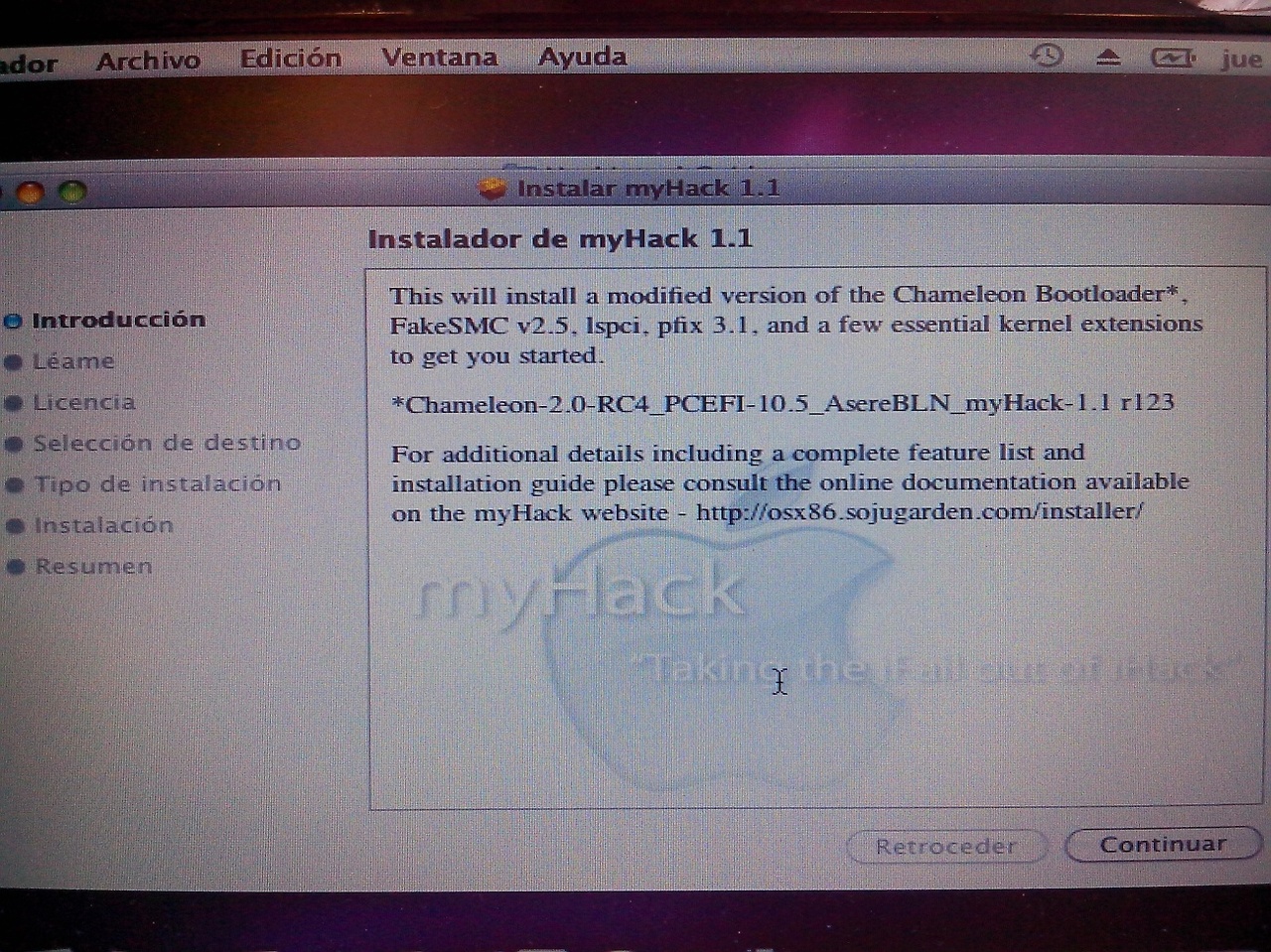Screen dimensions: 1271x952
Task: Open the Time Machine menu bar icon
Action: 1047,56
